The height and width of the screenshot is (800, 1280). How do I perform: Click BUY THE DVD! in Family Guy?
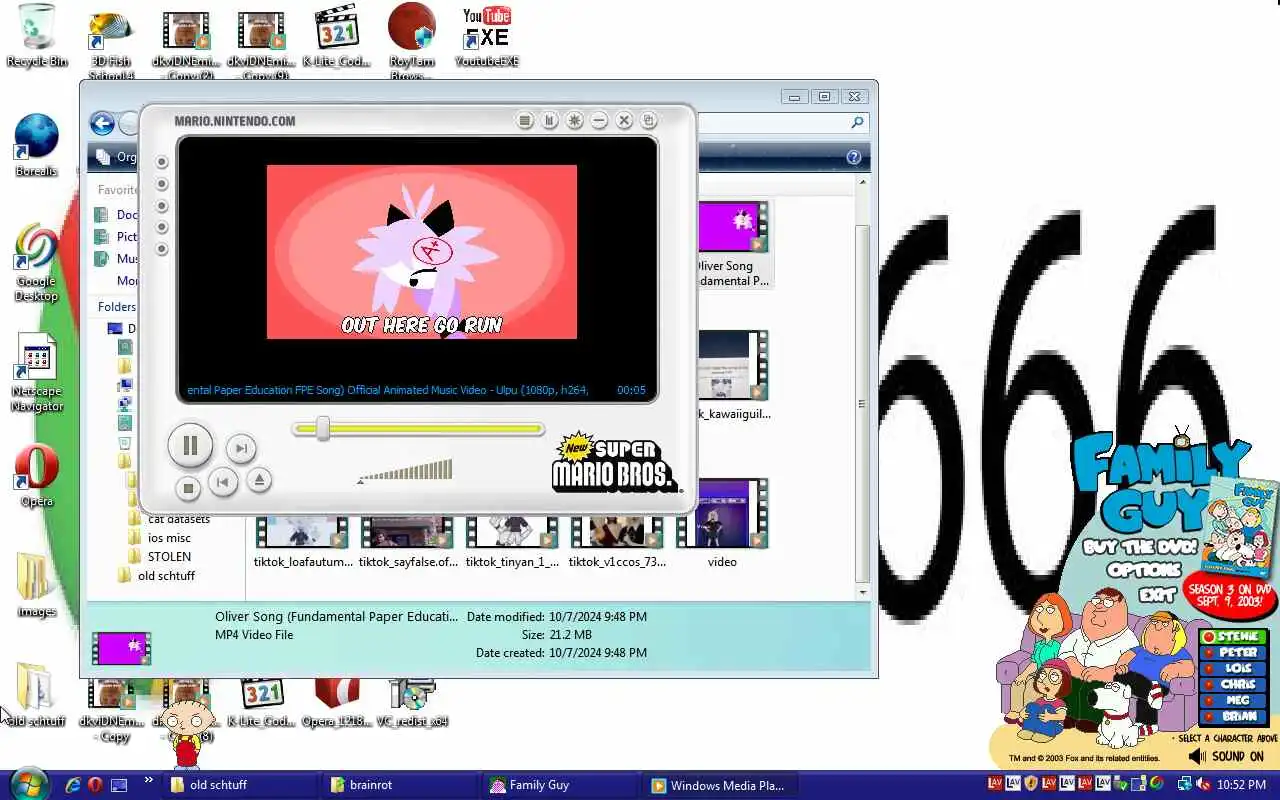(1141, 547)
